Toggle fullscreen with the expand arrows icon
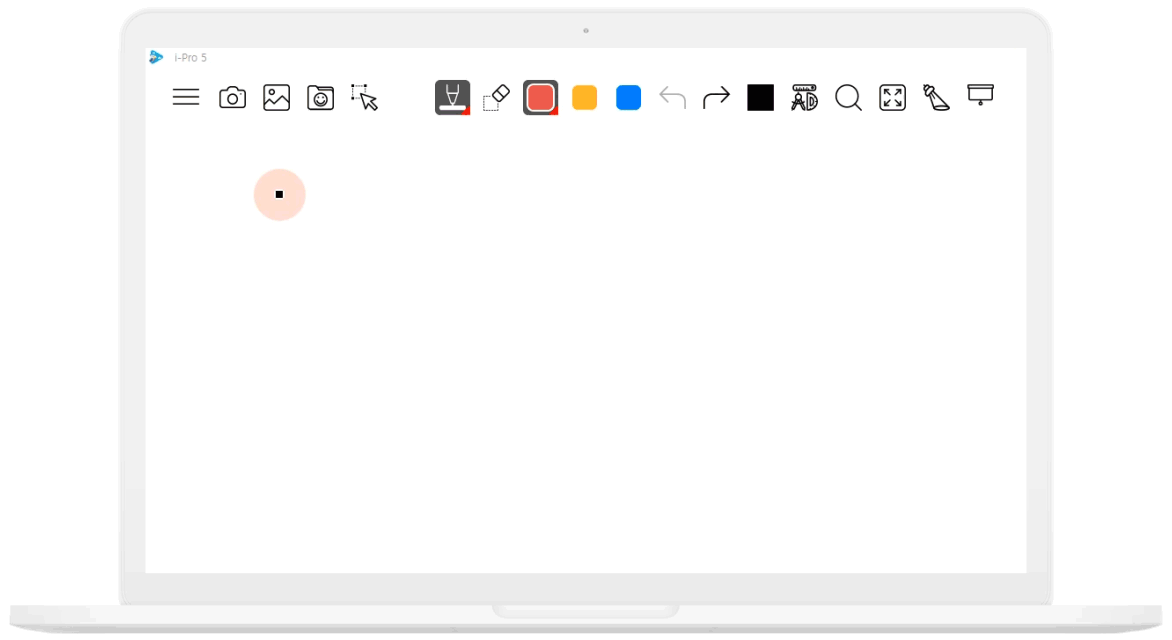Screen dimensions: 1172x640 892,97
